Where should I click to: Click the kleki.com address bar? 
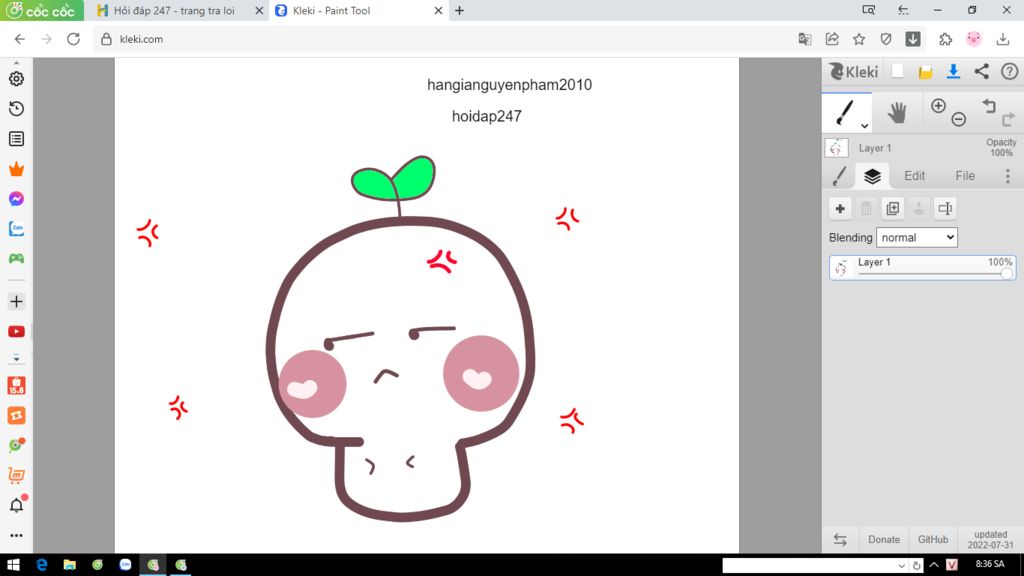point(444,39)
